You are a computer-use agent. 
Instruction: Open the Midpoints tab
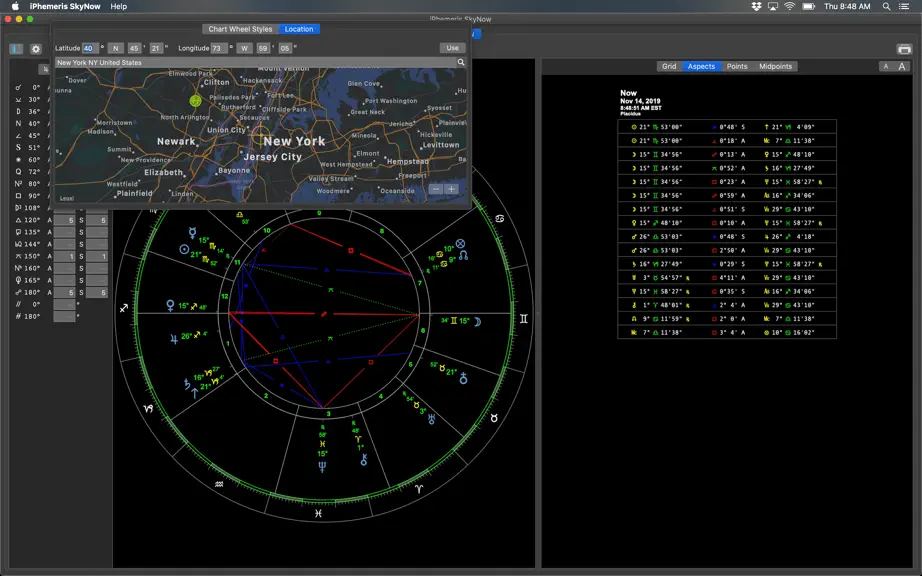(x=775, y=66)
